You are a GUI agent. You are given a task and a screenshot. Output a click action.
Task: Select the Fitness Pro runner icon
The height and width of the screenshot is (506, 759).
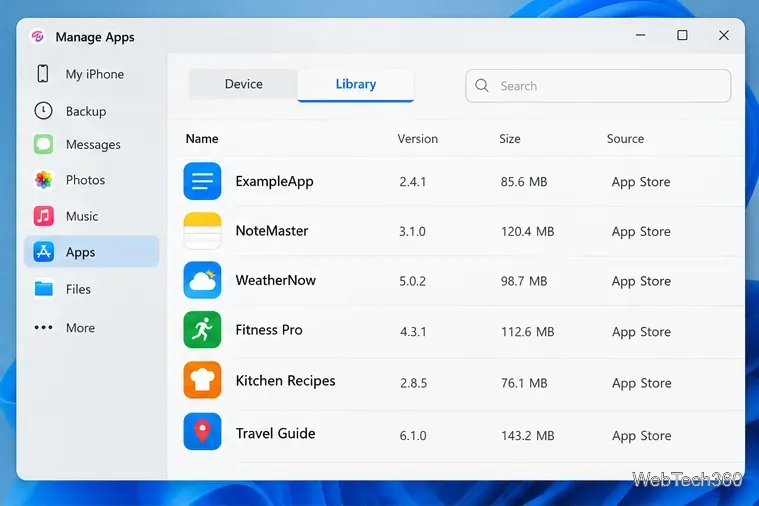202,330
